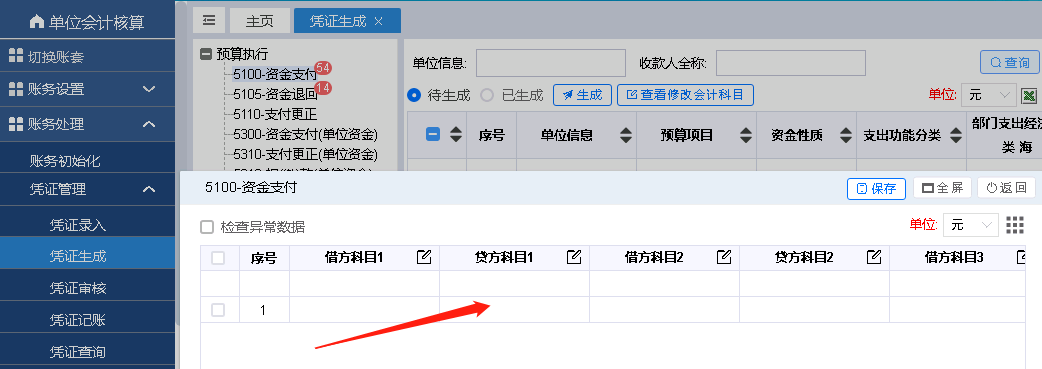Open 凭证记账 in the sidebar
Image resolution: width=1042 pixels, height=369 pixels.
coord(78,320)
